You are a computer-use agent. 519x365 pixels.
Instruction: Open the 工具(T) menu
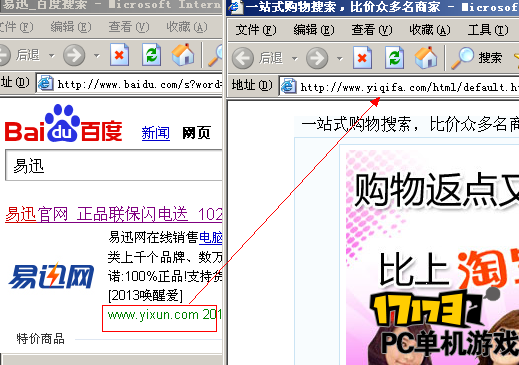(x=488, y=30)
